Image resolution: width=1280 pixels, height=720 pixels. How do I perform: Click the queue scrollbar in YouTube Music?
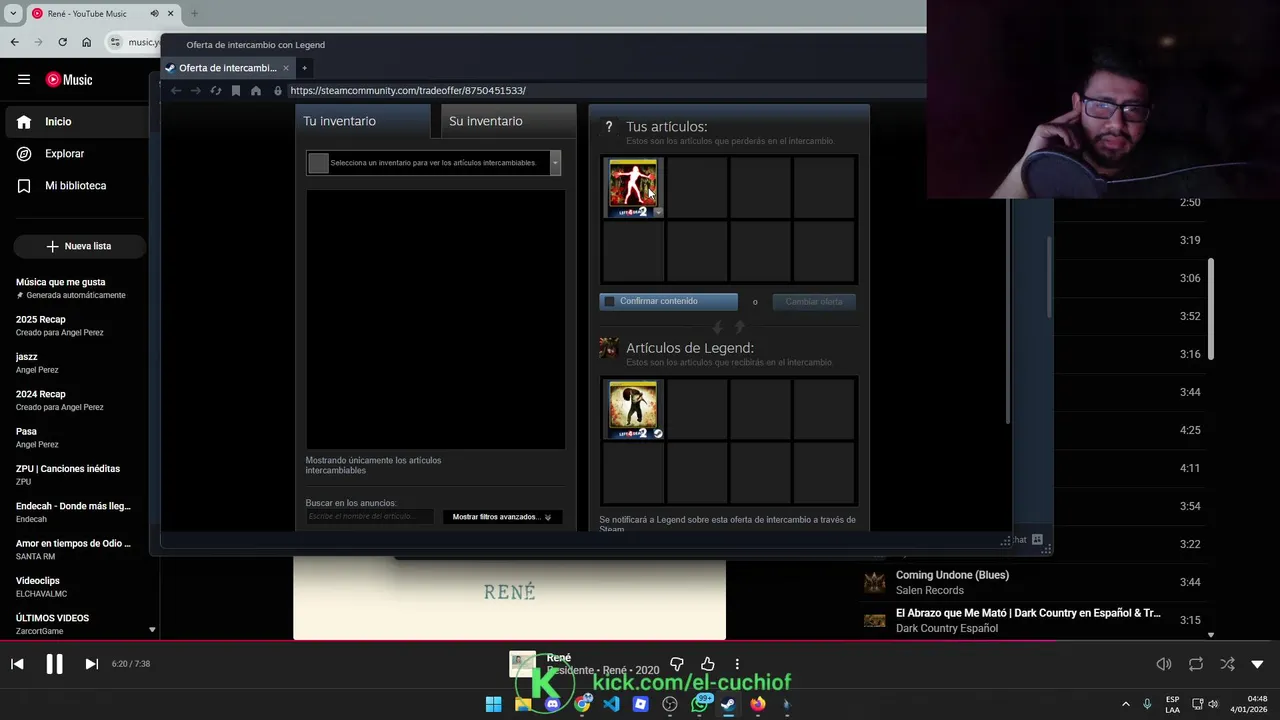point(1211,310)
